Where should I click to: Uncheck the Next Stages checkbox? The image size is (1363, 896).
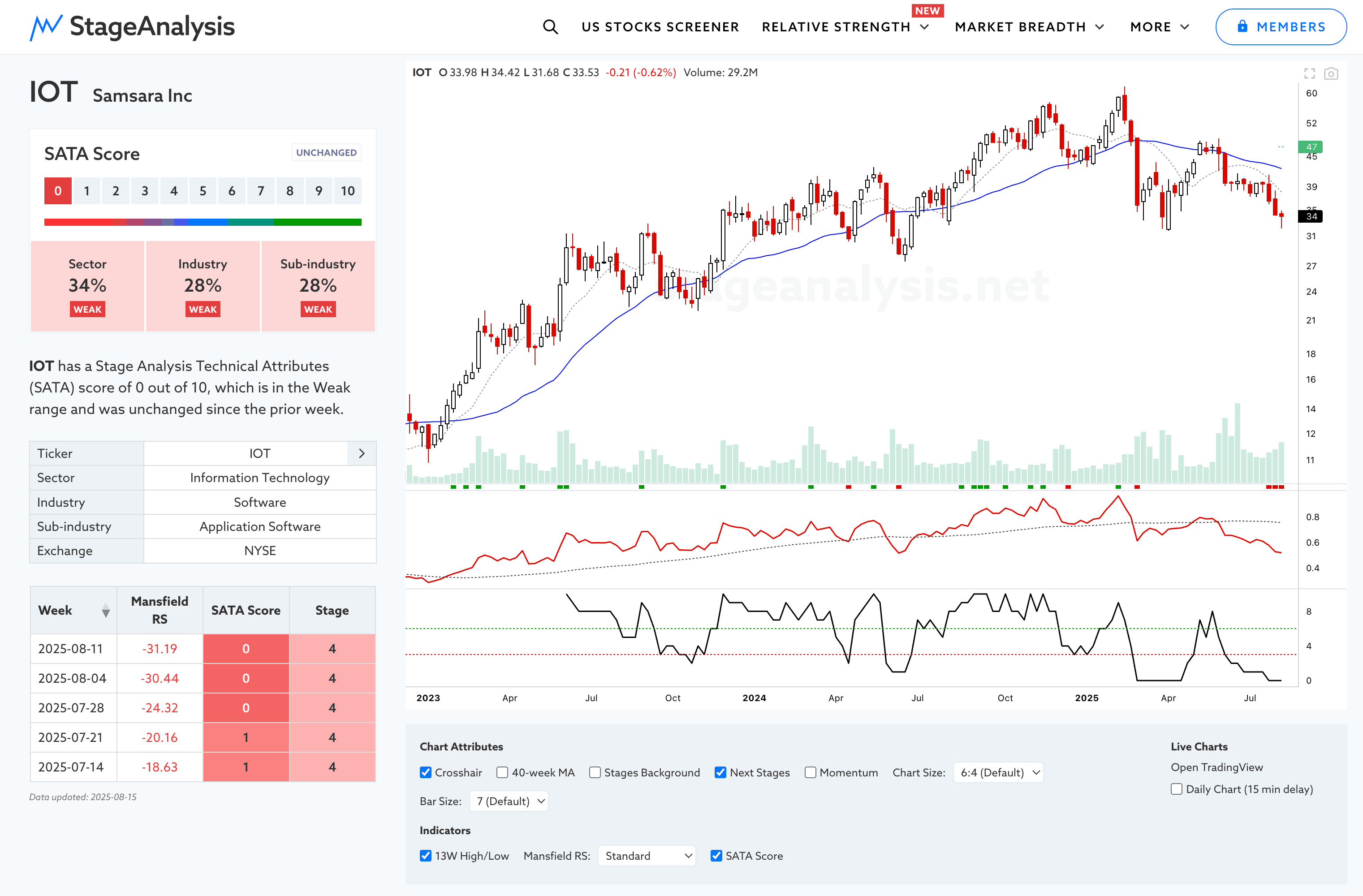[x=720, y=772]
